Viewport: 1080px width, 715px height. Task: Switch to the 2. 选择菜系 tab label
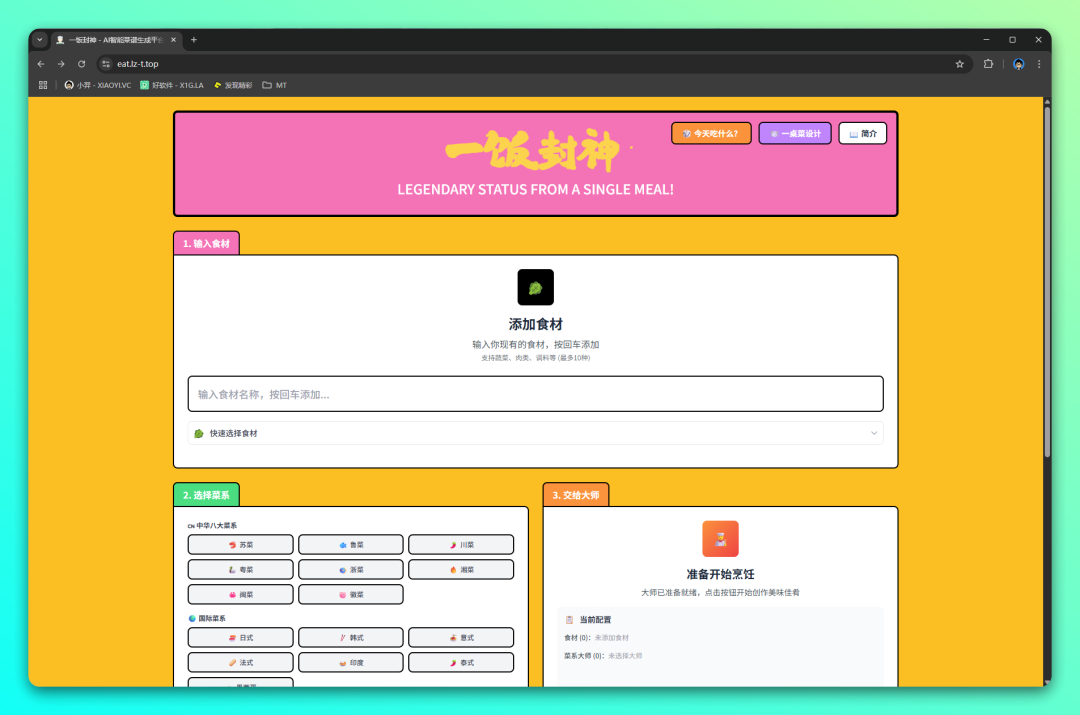[206, 495]
